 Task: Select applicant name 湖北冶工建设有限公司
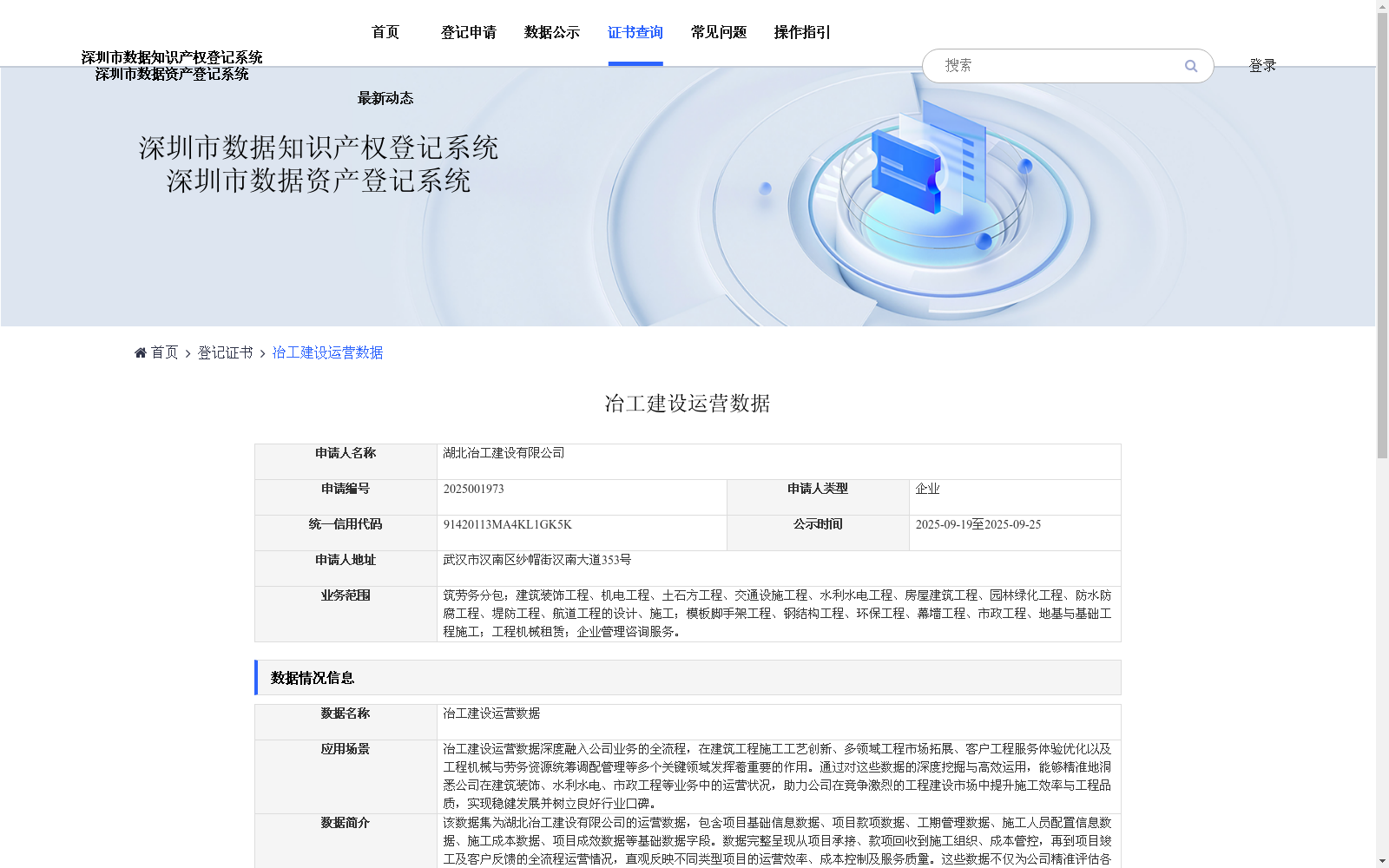pyautogui.click(x=504, y=453)
